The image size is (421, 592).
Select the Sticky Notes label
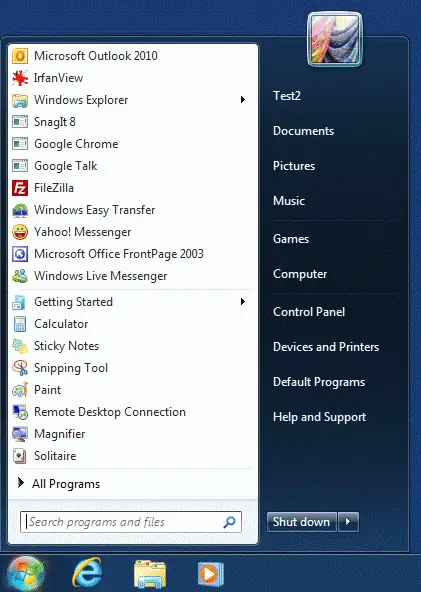[66, 346]
